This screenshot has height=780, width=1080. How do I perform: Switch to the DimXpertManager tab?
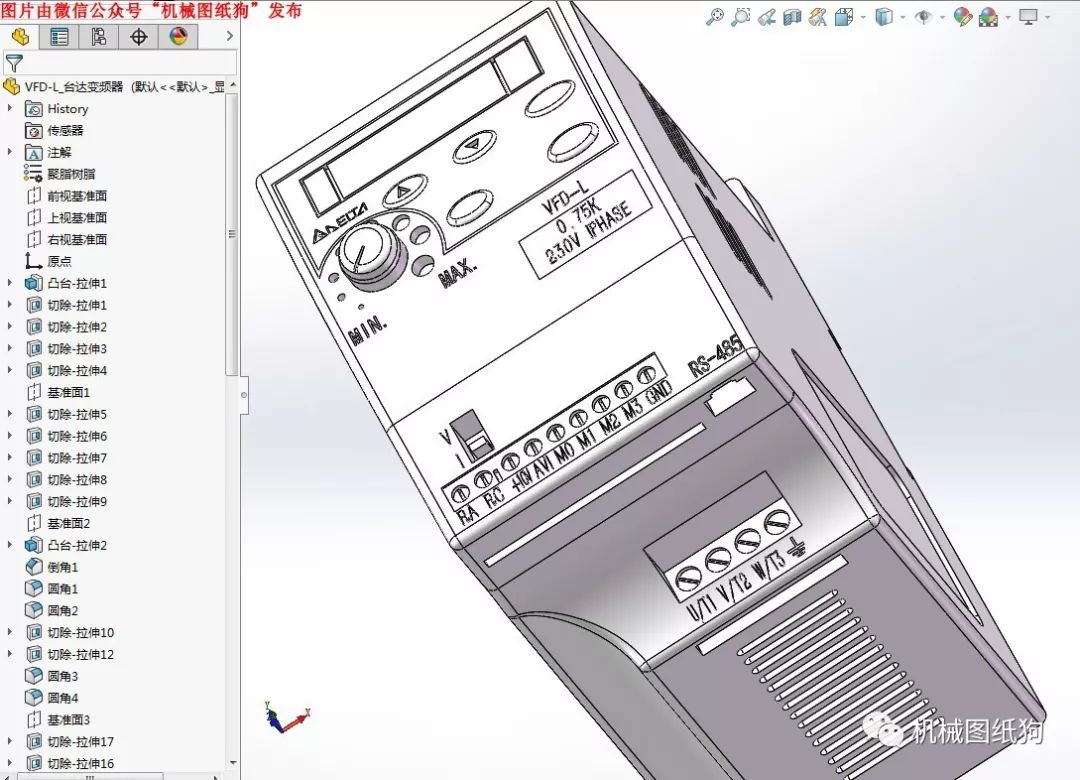click(x=138, y=37)
